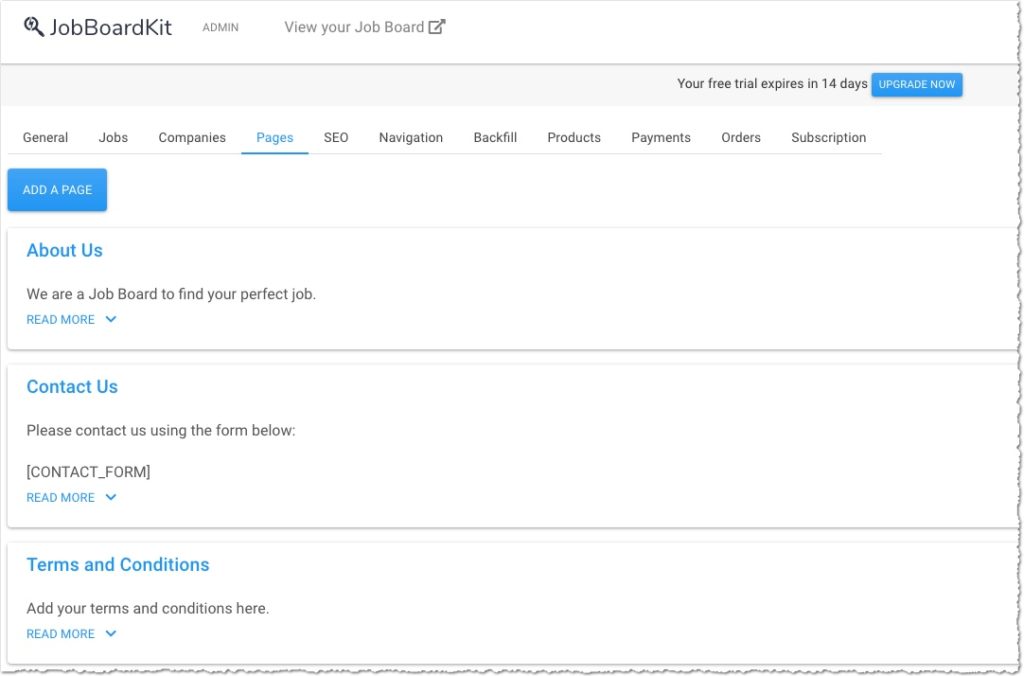Switch to the Navigation tab
The width and height of the screenshot is (1024, 676).
coord(411,138)
